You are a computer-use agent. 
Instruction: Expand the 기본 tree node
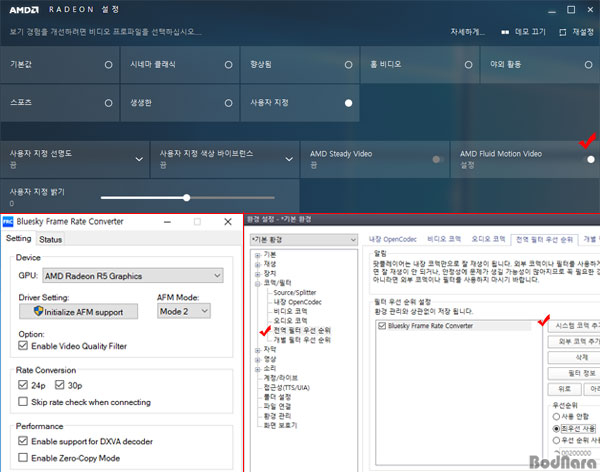click(258, 255)
